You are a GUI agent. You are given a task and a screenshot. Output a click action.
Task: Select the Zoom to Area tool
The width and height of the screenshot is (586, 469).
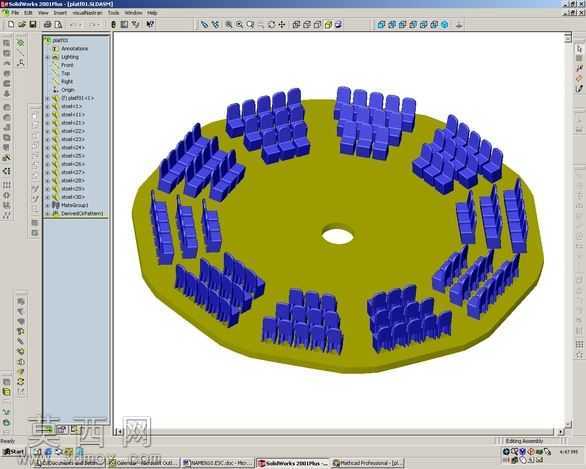click(x=239, y=25)
